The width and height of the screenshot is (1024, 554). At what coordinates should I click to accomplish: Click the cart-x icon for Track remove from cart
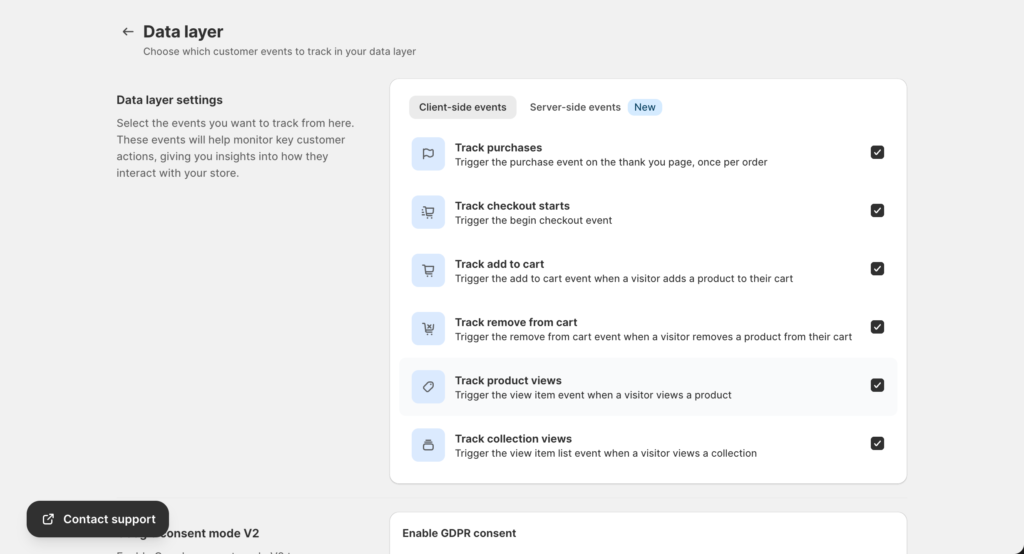click(x=428, y=328)
